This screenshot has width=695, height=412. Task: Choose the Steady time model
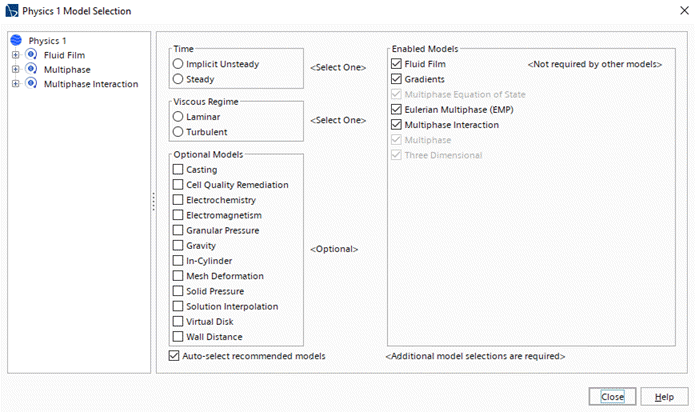178,79
